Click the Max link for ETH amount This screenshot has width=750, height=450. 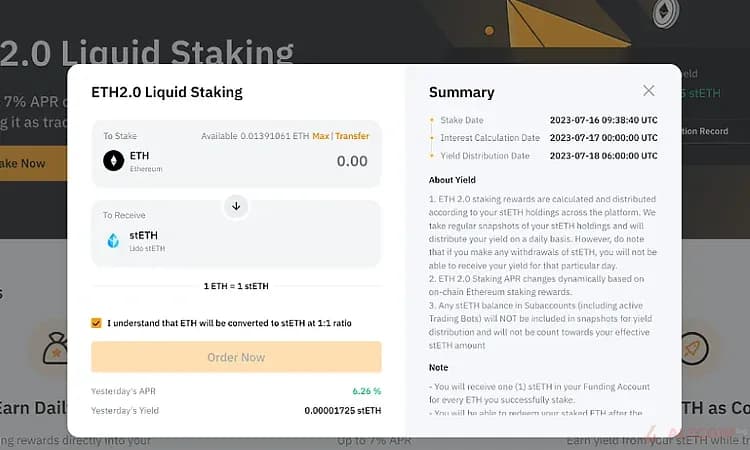[x=320, y=136]
